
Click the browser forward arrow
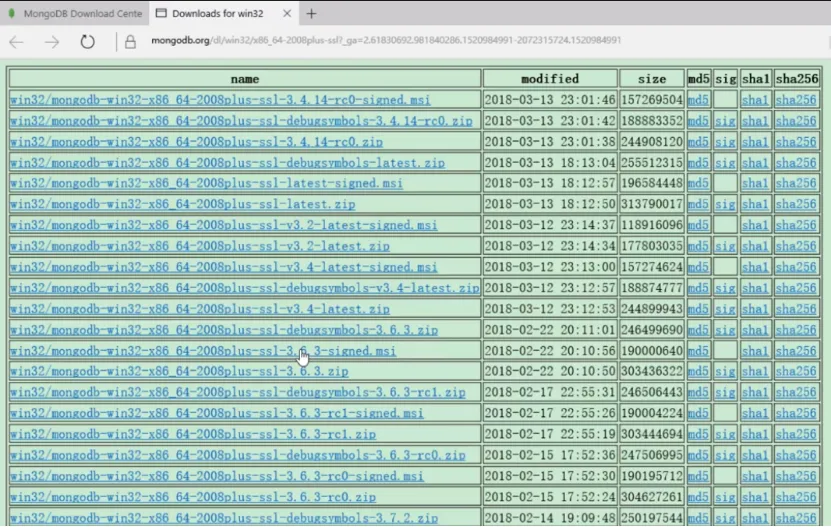click(x=52, y=42)
